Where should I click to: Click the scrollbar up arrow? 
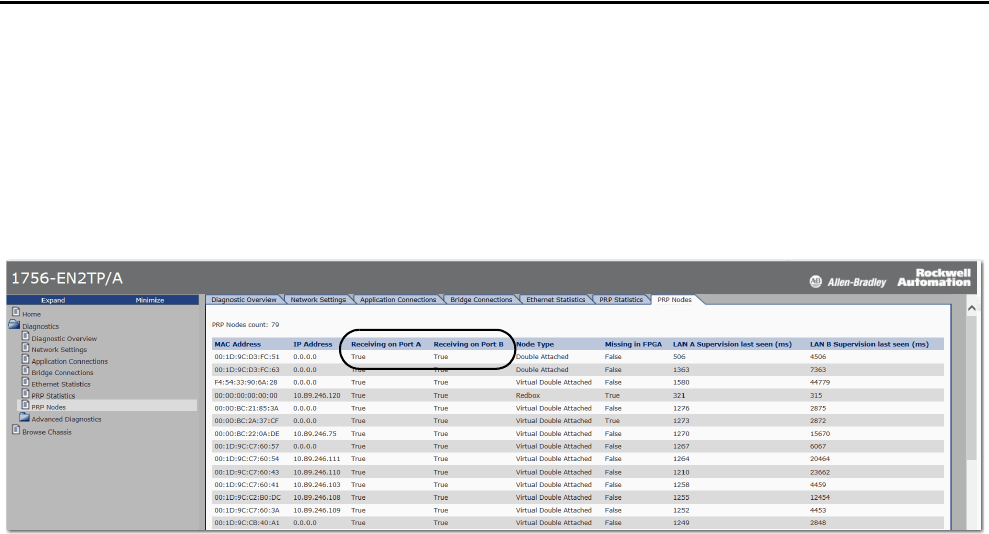[971, 308]
